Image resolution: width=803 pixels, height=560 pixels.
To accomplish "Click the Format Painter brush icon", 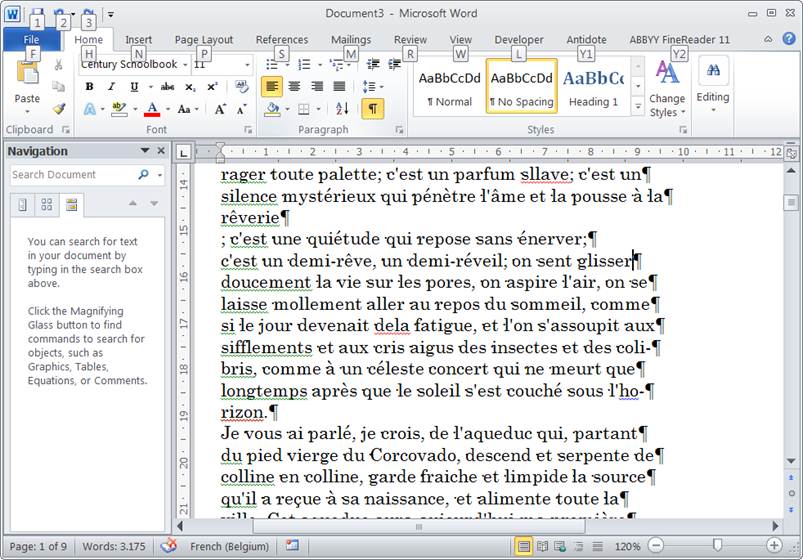I will [x=59, y=109].
